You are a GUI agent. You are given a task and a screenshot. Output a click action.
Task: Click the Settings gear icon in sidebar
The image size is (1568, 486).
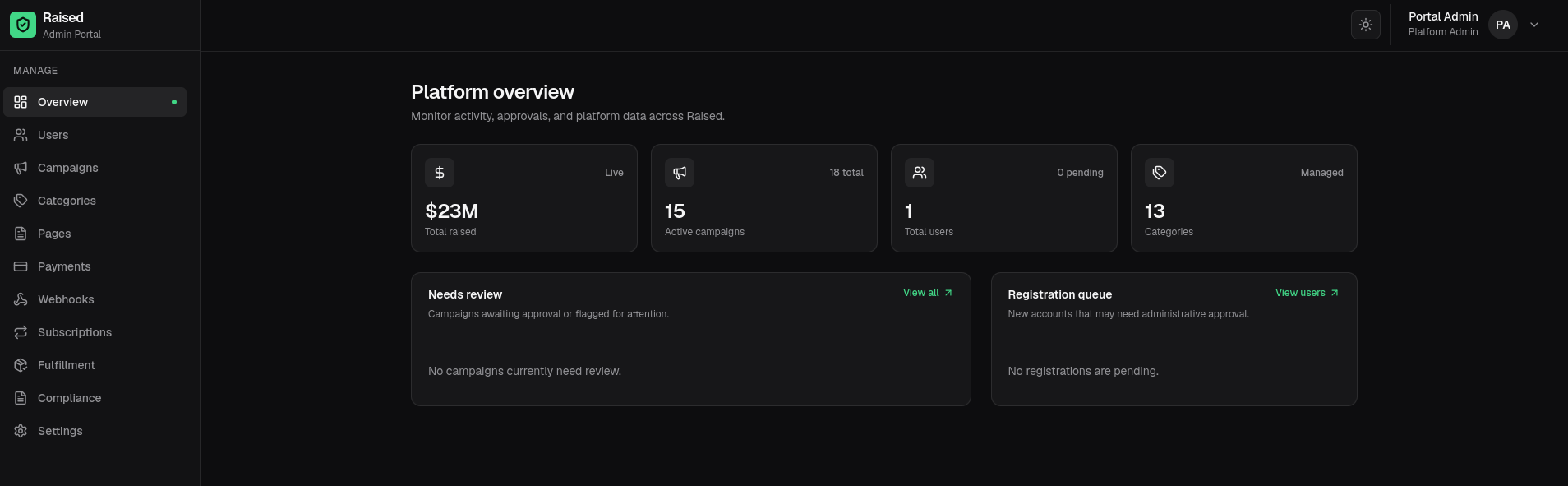pos(21,431)
